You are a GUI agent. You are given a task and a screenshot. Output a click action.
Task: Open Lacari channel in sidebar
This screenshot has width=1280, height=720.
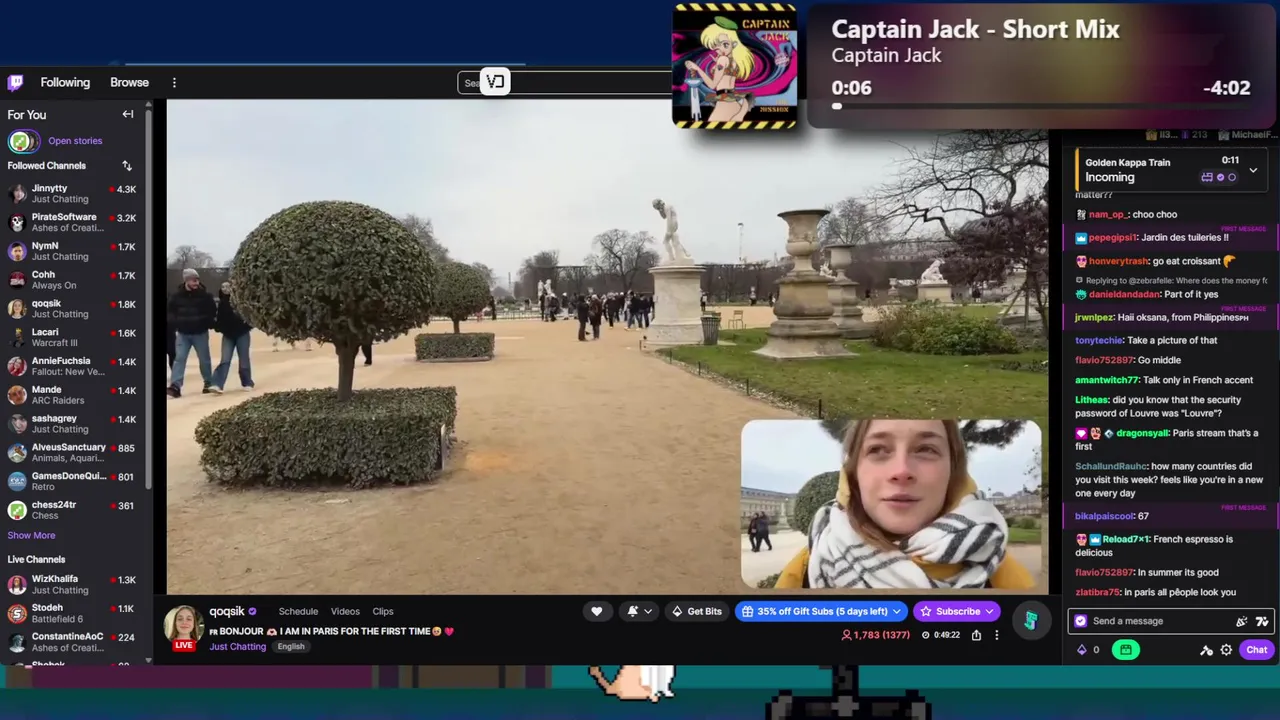72,338
